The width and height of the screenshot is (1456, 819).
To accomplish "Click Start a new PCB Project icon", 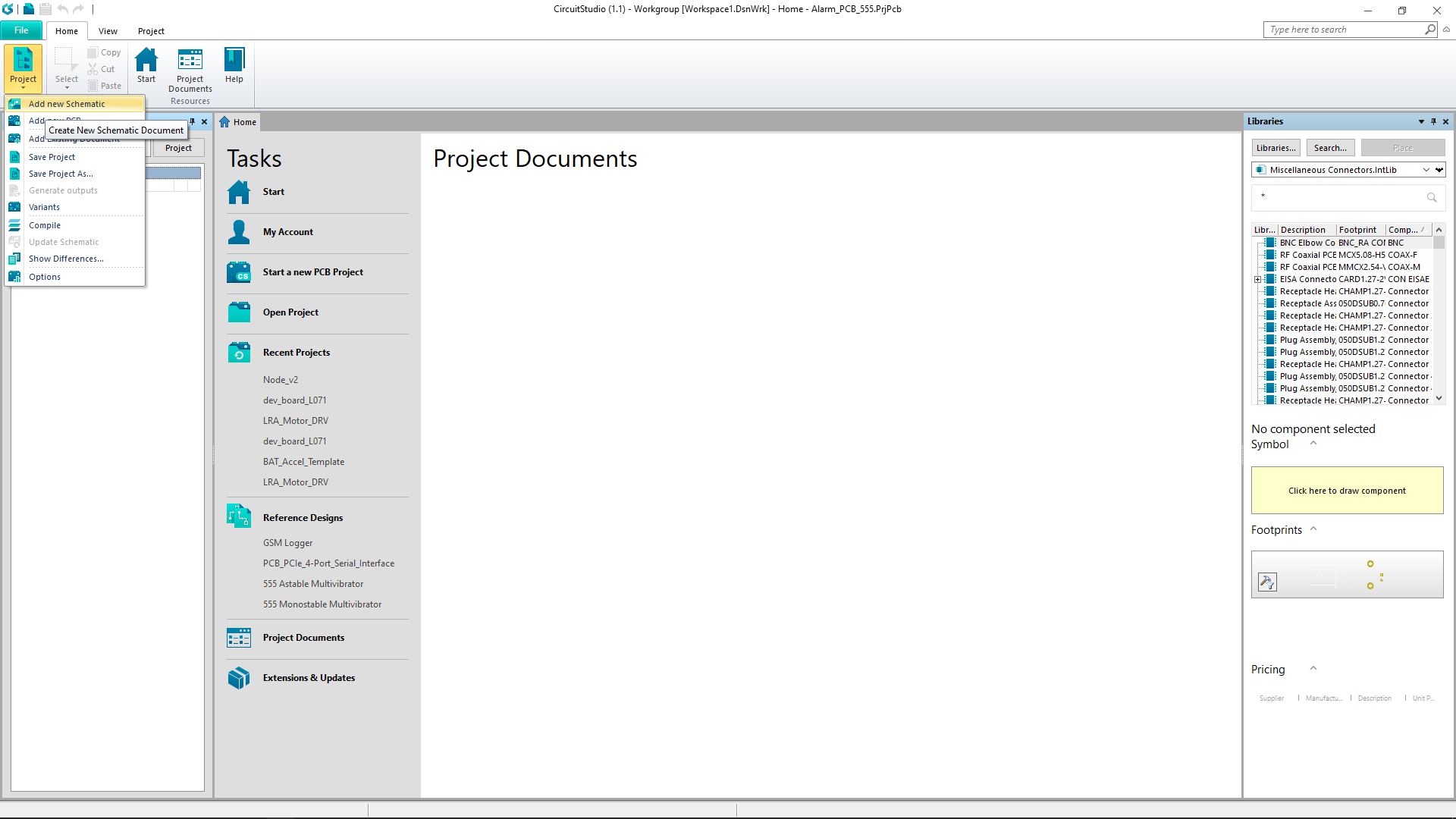I will [x=239, y=272].
